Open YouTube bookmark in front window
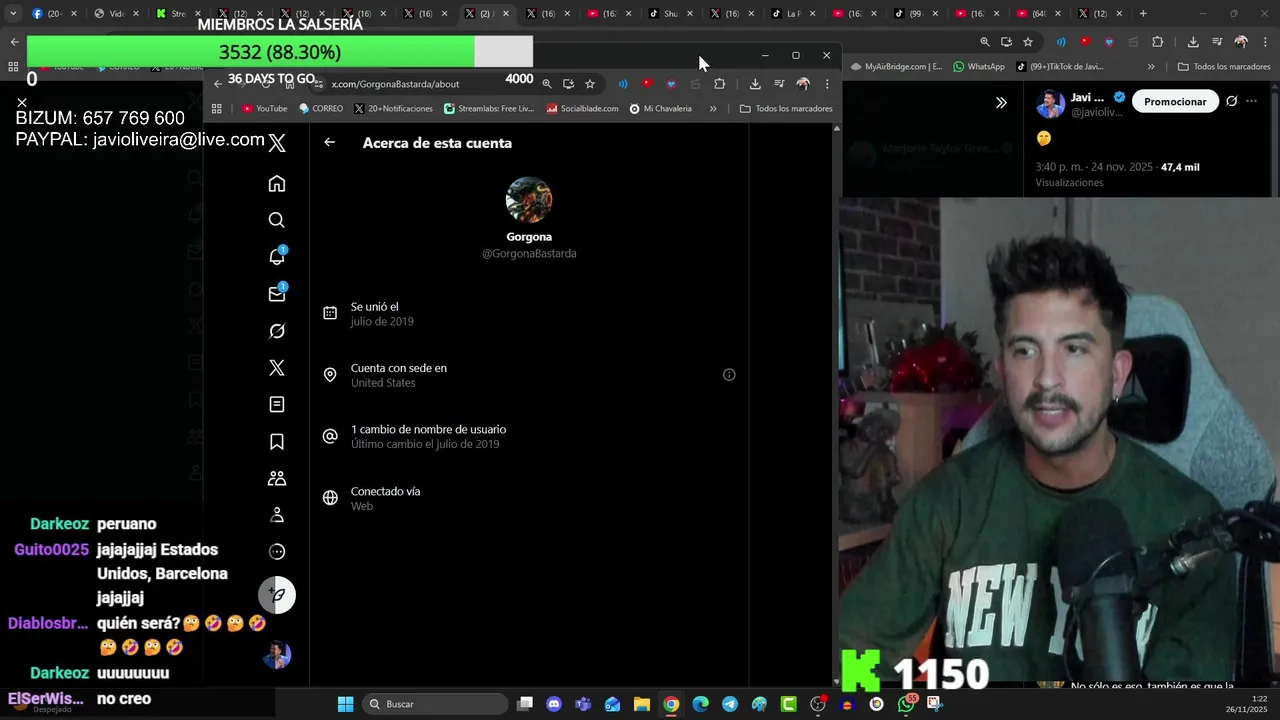Screen dimensions: 1280x720 click(265, 108)
